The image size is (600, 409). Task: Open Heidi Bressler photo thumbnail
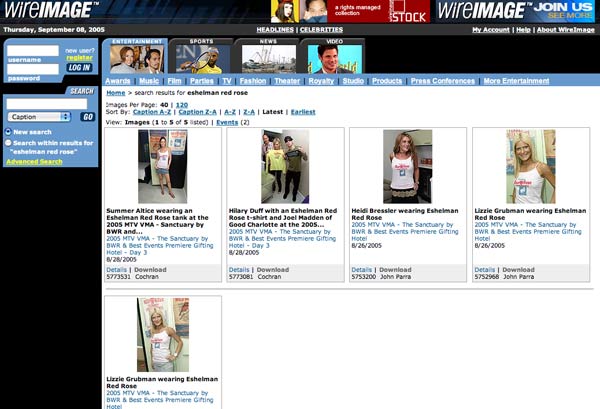pyautogui.click(x=408, y=166)
